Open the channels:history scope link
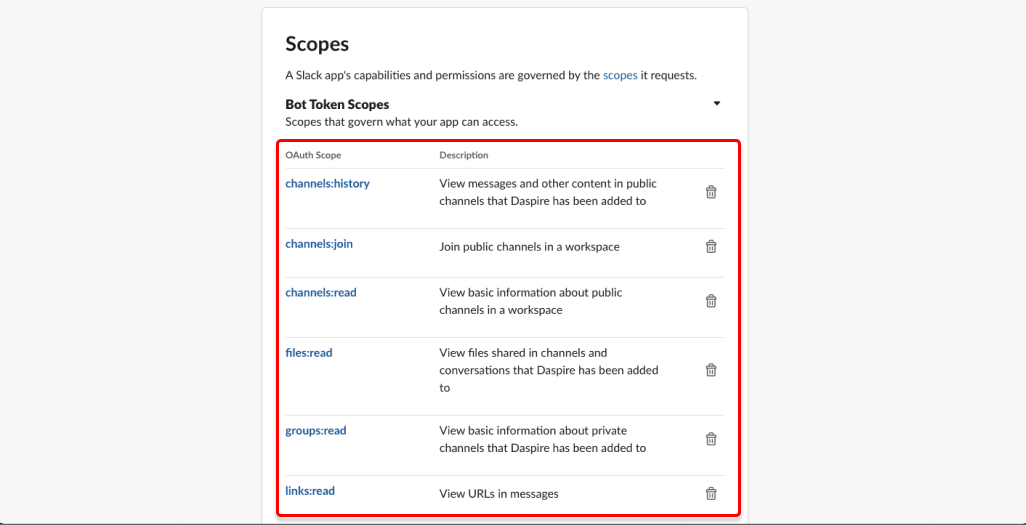Image resolution: width=1026 pixels, height=525 pixels. click(x=327, y=184)
